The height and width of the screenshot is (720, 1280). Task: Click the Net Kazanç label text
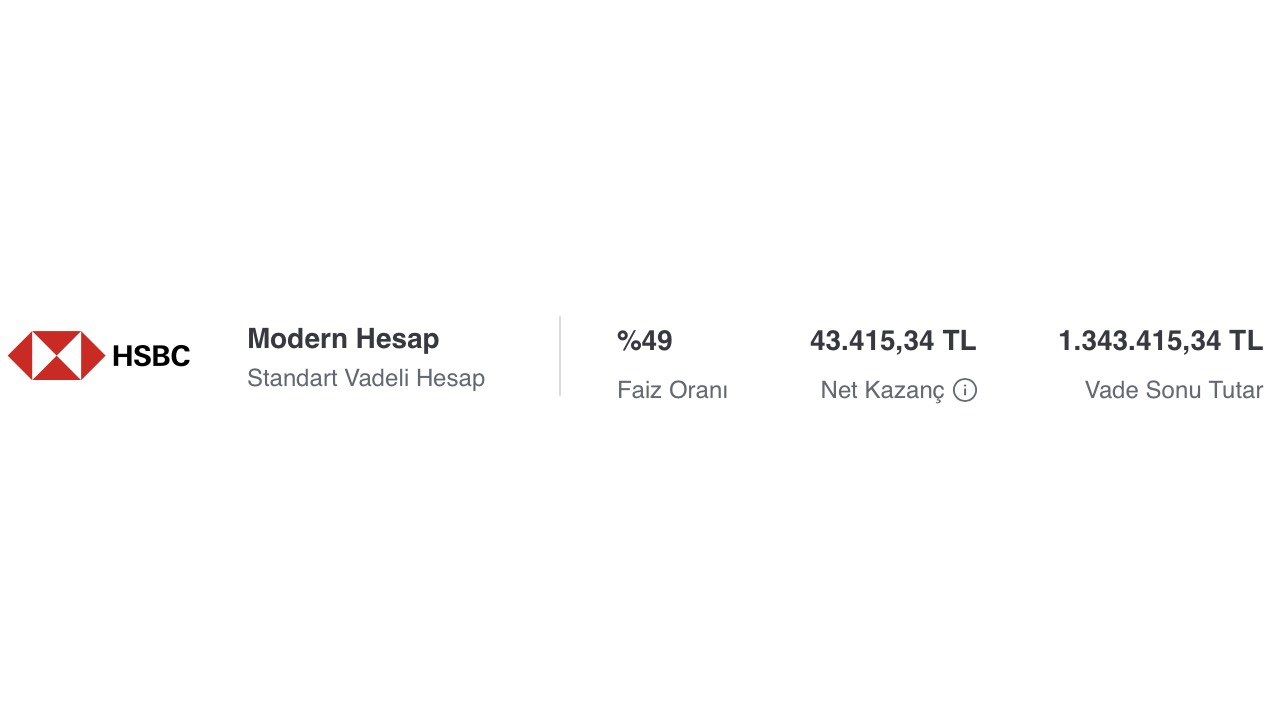pos(882,390)
